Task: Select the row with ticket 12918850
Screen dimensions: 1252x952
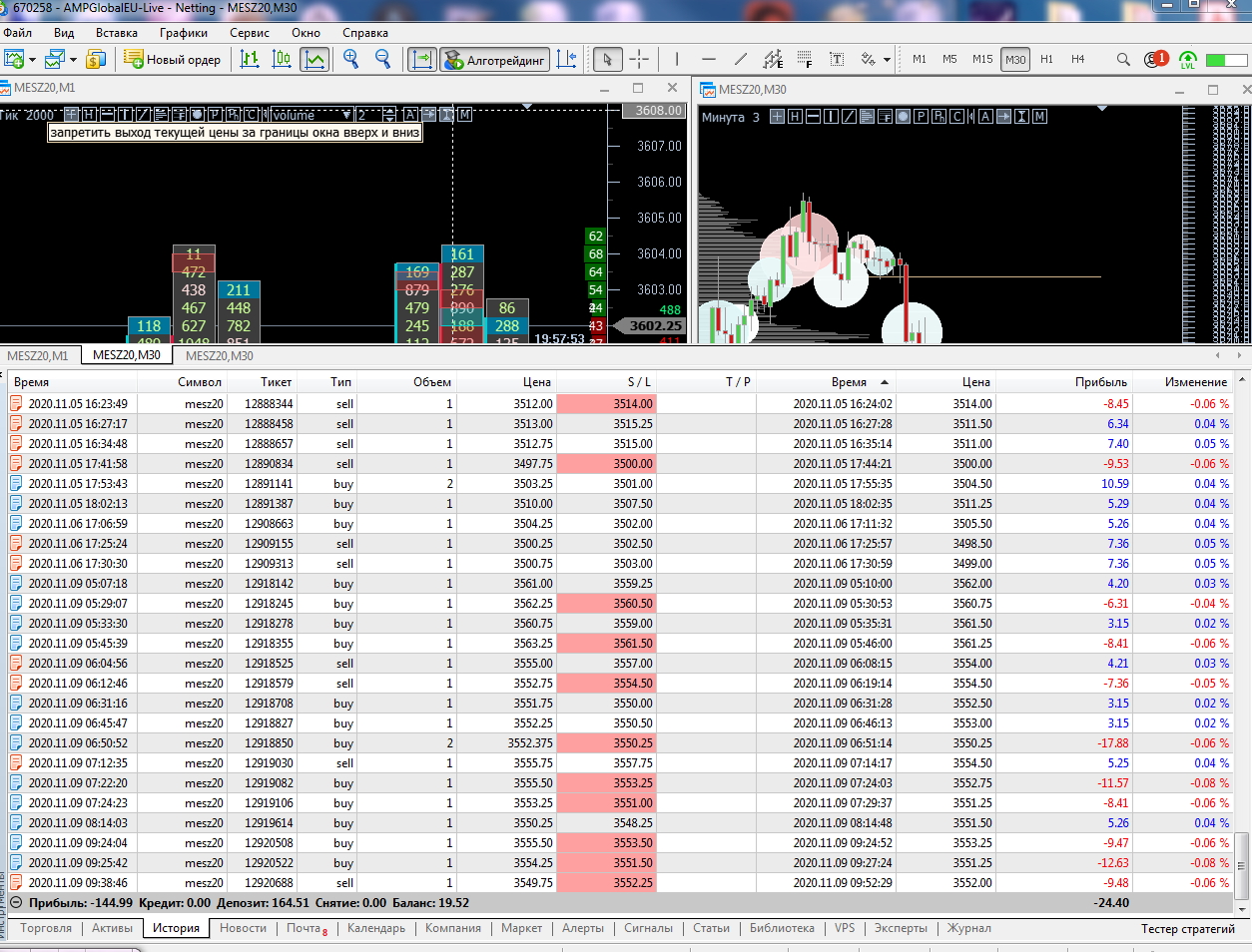Action: (x=621, y=742)
